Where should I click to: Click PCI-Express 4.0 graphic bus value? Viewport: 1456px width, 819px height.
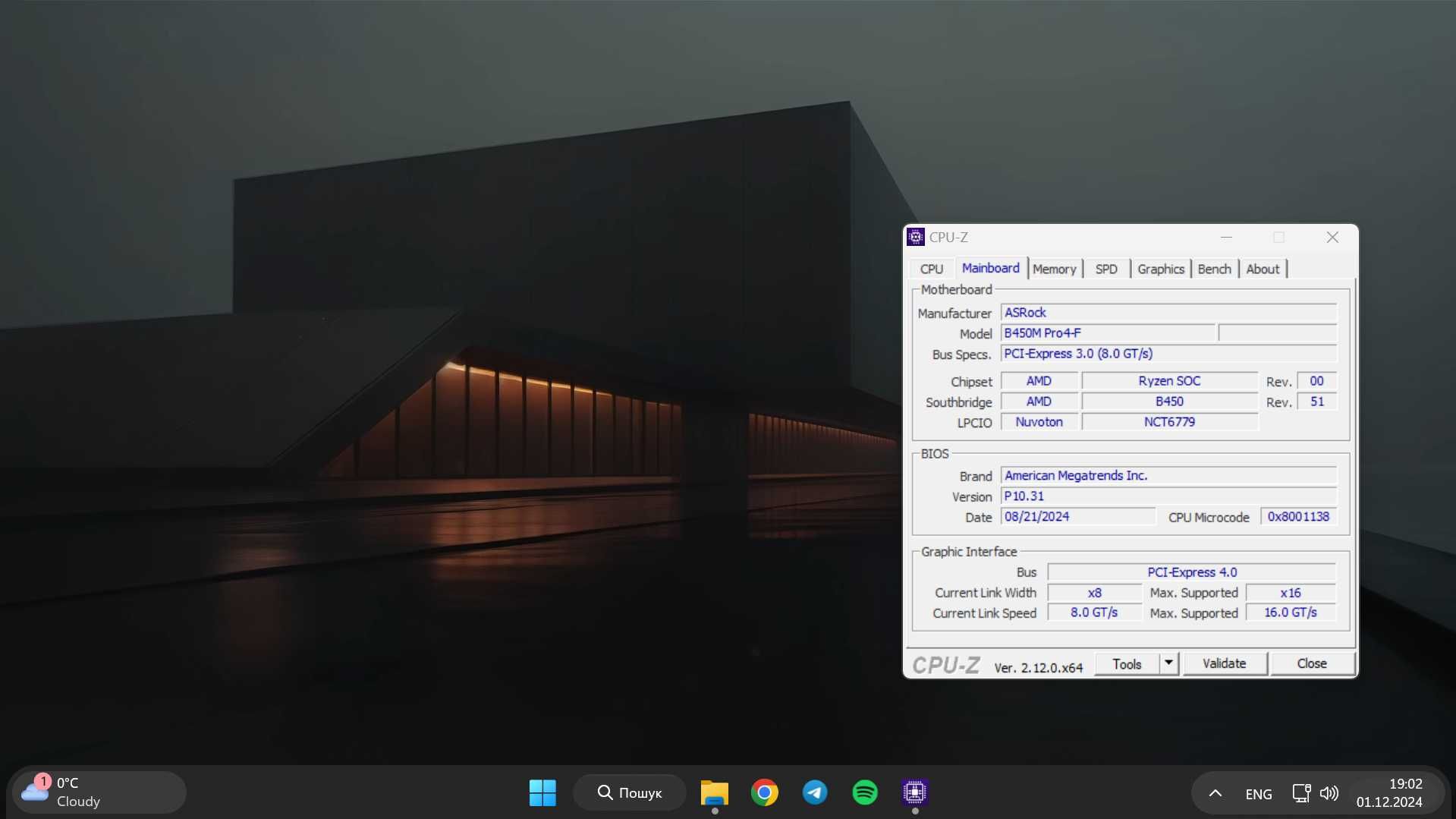point(1191,572)
